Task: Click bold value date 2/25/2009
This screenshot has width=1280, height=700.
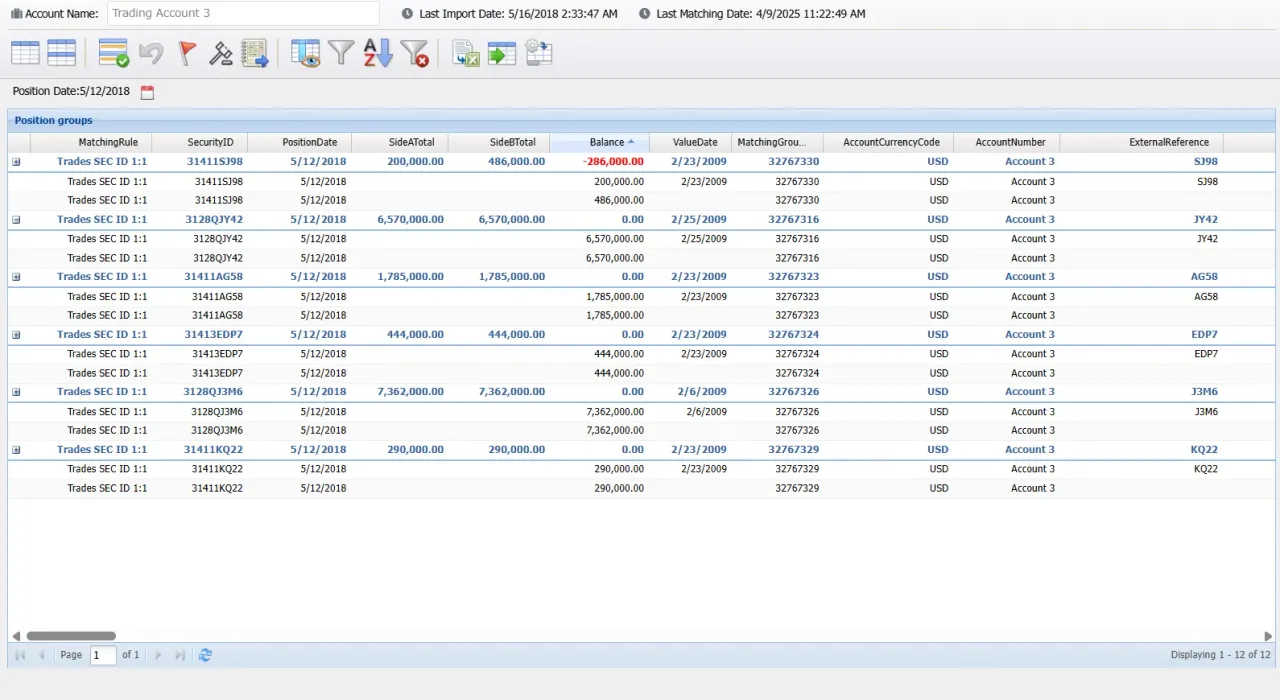Action: (x=699, y=220)
